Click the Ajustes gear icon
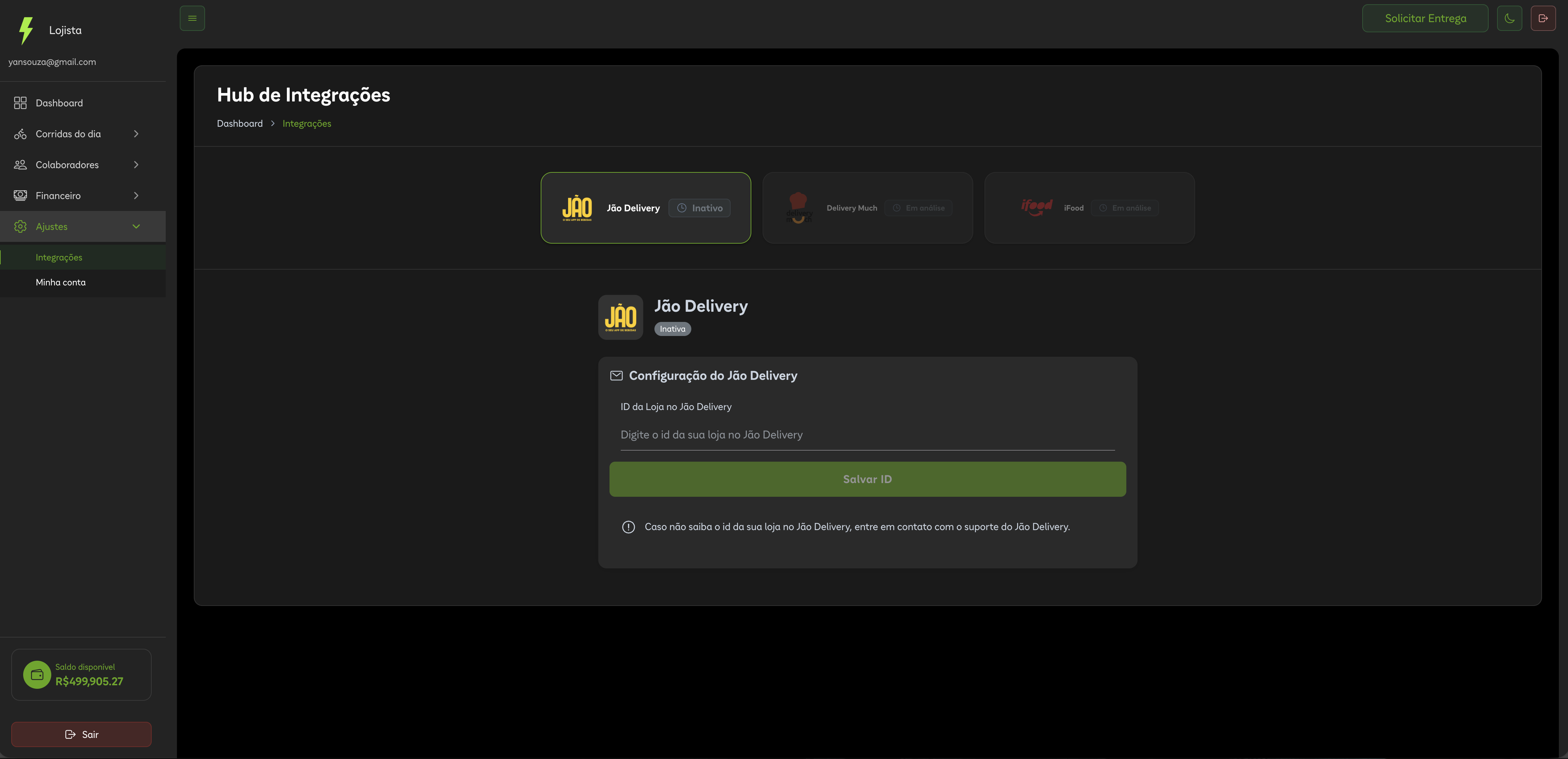 tap(20, 226)
